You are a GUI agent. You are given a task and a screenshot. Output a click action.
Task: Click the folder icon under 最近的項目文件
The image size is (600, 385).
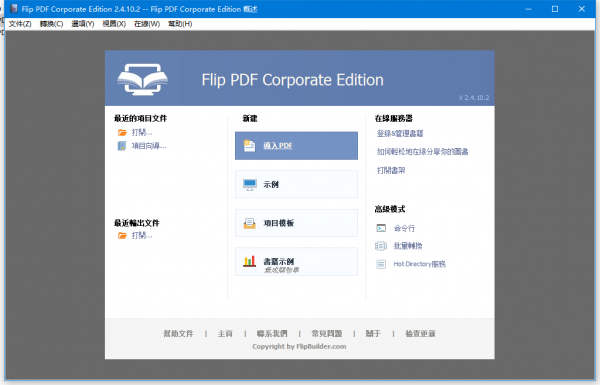[x=122, y=132]
